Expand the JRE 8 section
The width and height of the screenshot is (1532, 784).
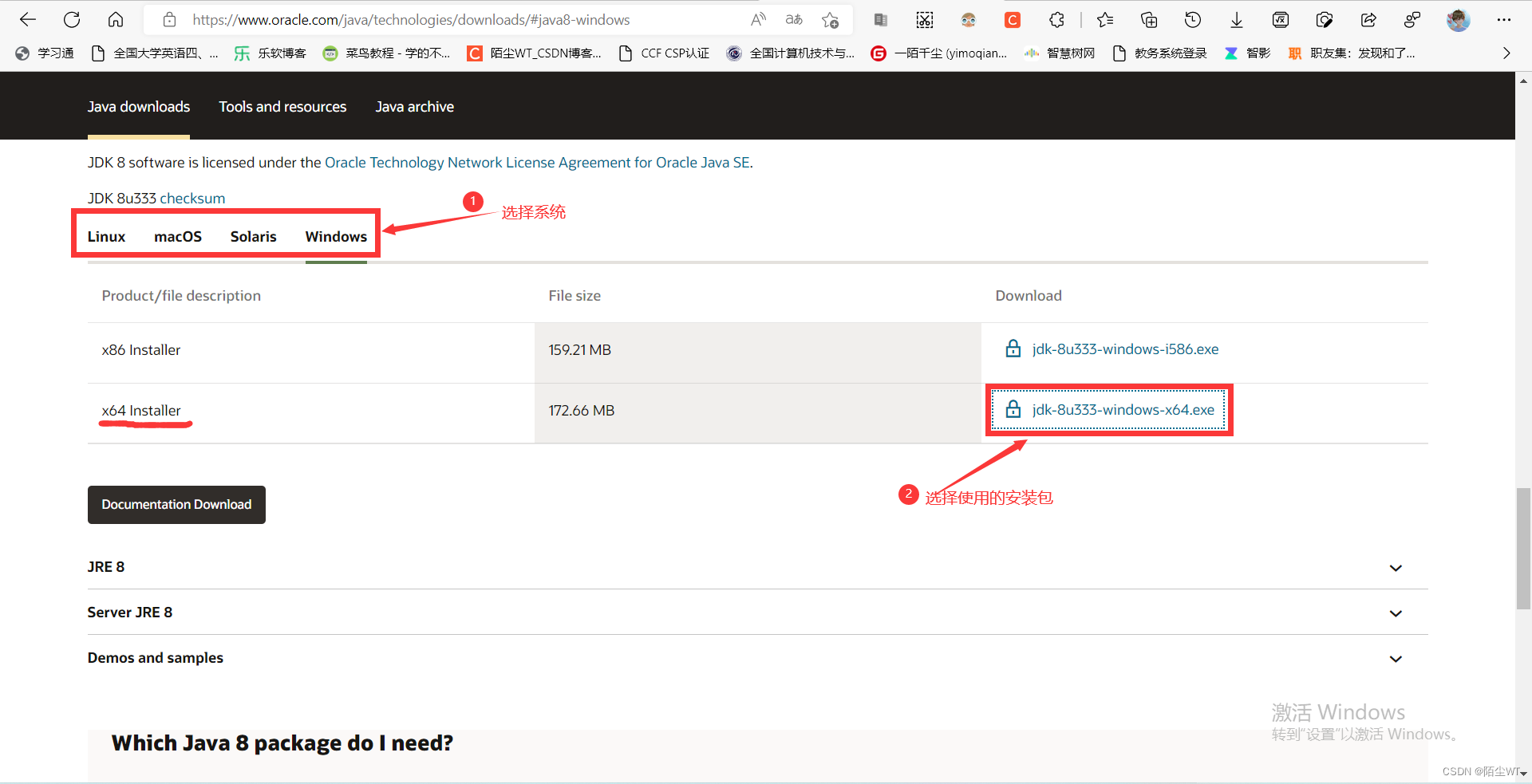tap(758, 567)
